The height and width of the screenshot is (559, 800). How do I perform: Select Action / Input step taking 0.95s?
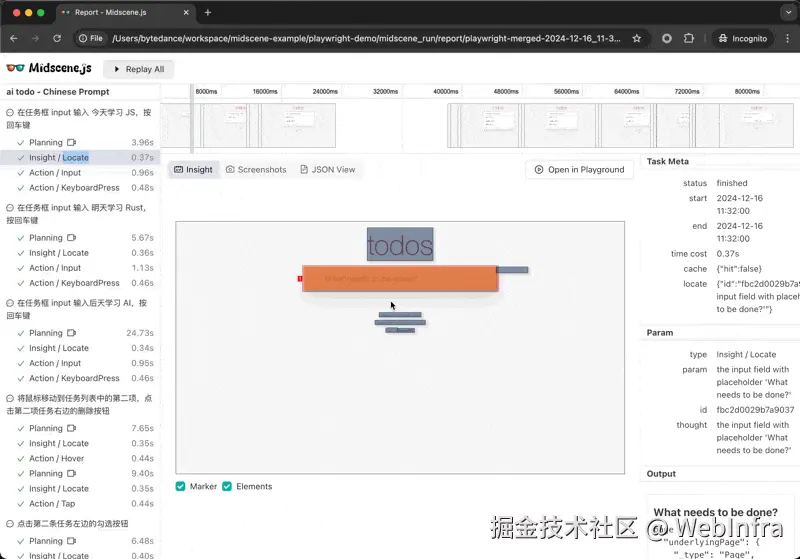[80, 363]
